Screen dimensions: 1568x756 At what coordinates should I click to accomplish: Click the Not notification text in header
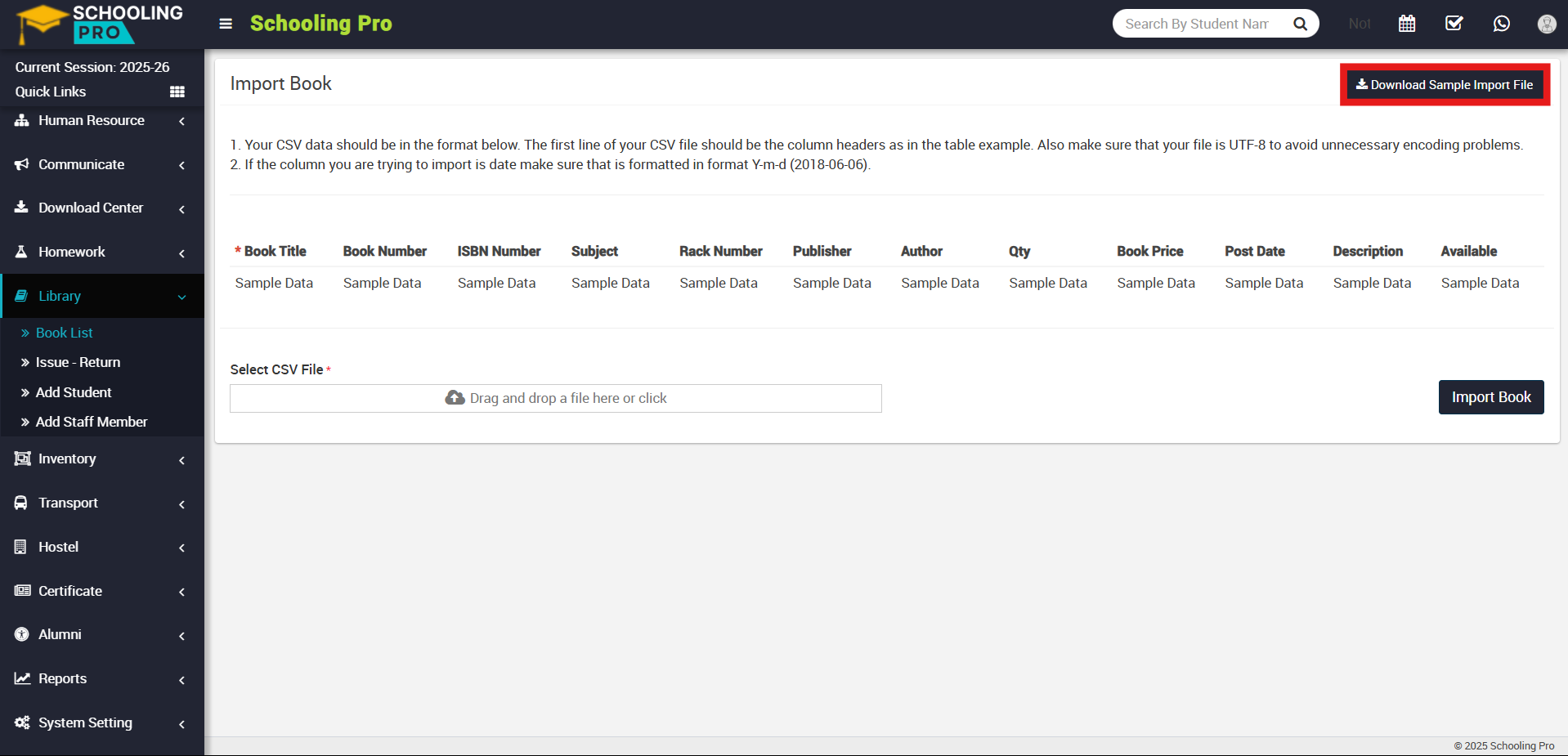pos(1360,24)
